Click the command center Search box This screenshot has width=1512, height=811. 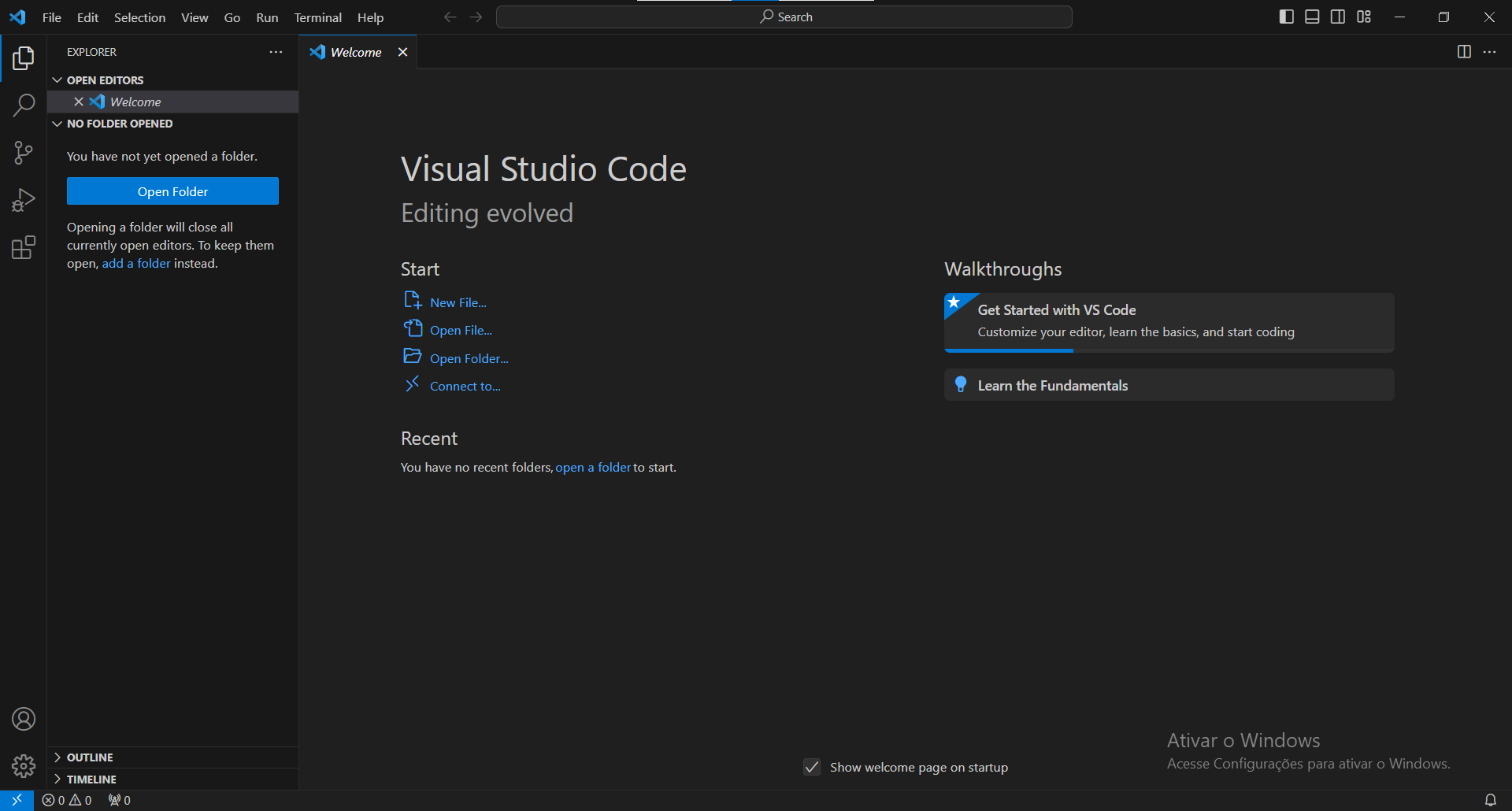click(x=784, y=17)
